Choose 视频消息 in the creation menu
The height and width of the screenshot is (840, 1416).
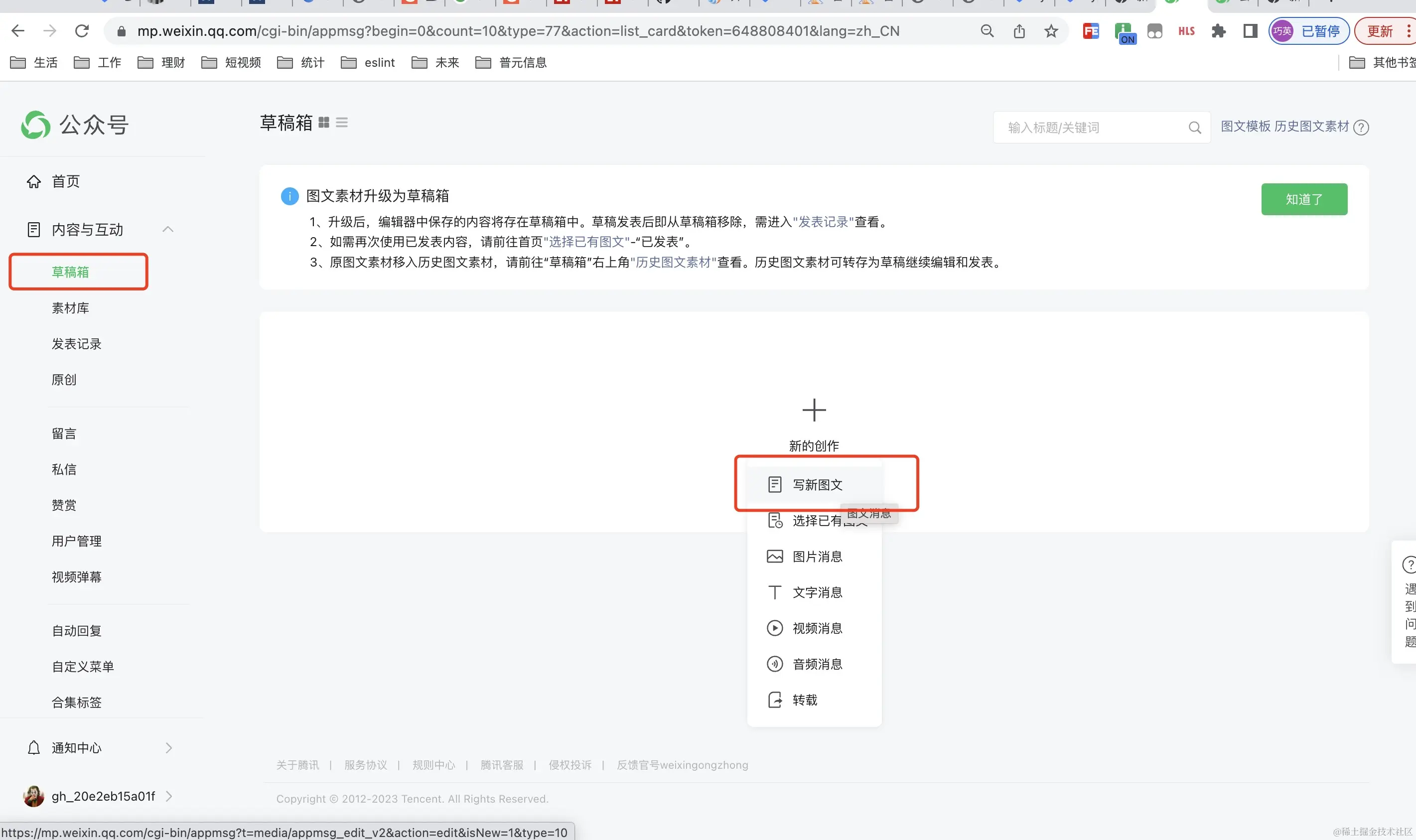point(817,628)
